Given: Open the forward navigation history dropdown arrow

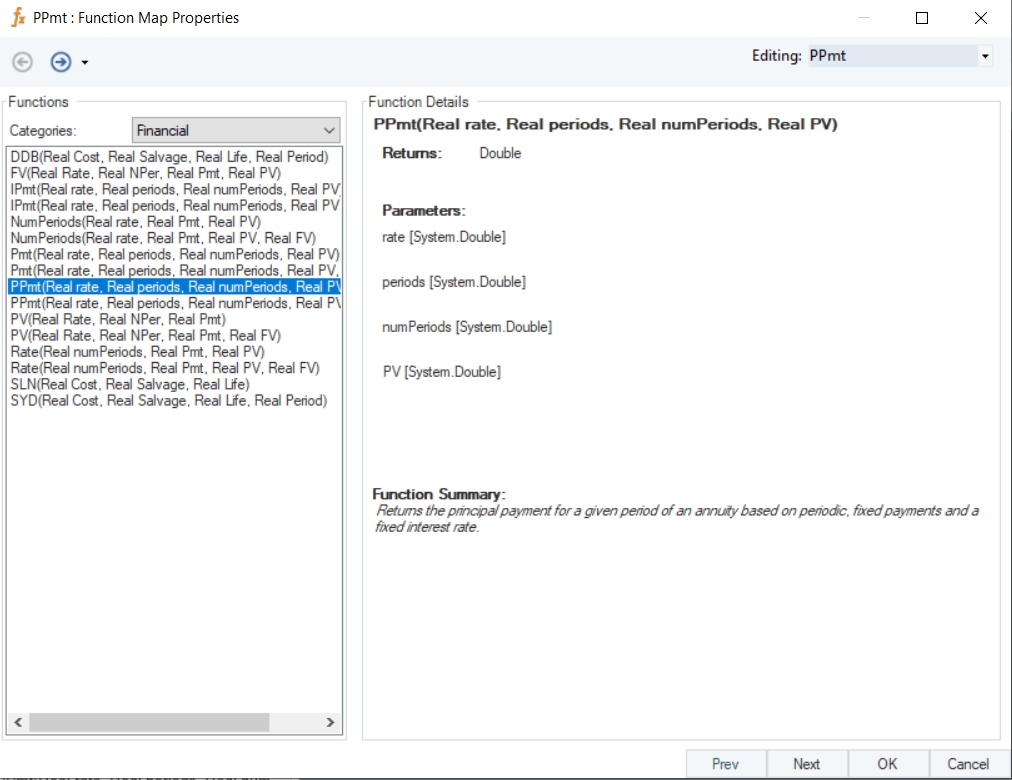Looking at the screenshot, I should coord(85,63).
